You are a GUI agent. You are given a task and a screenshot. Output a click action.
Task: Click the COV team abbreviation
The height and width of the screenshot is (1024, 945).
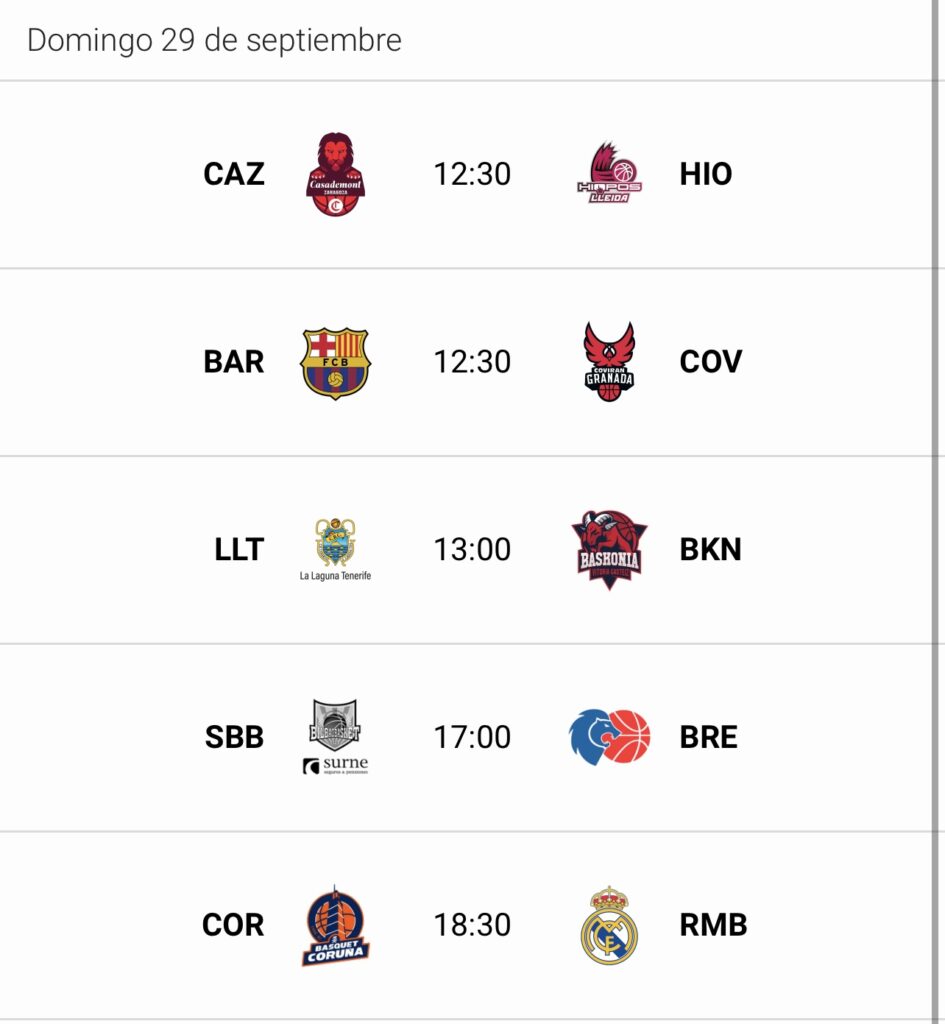point(710,362)
